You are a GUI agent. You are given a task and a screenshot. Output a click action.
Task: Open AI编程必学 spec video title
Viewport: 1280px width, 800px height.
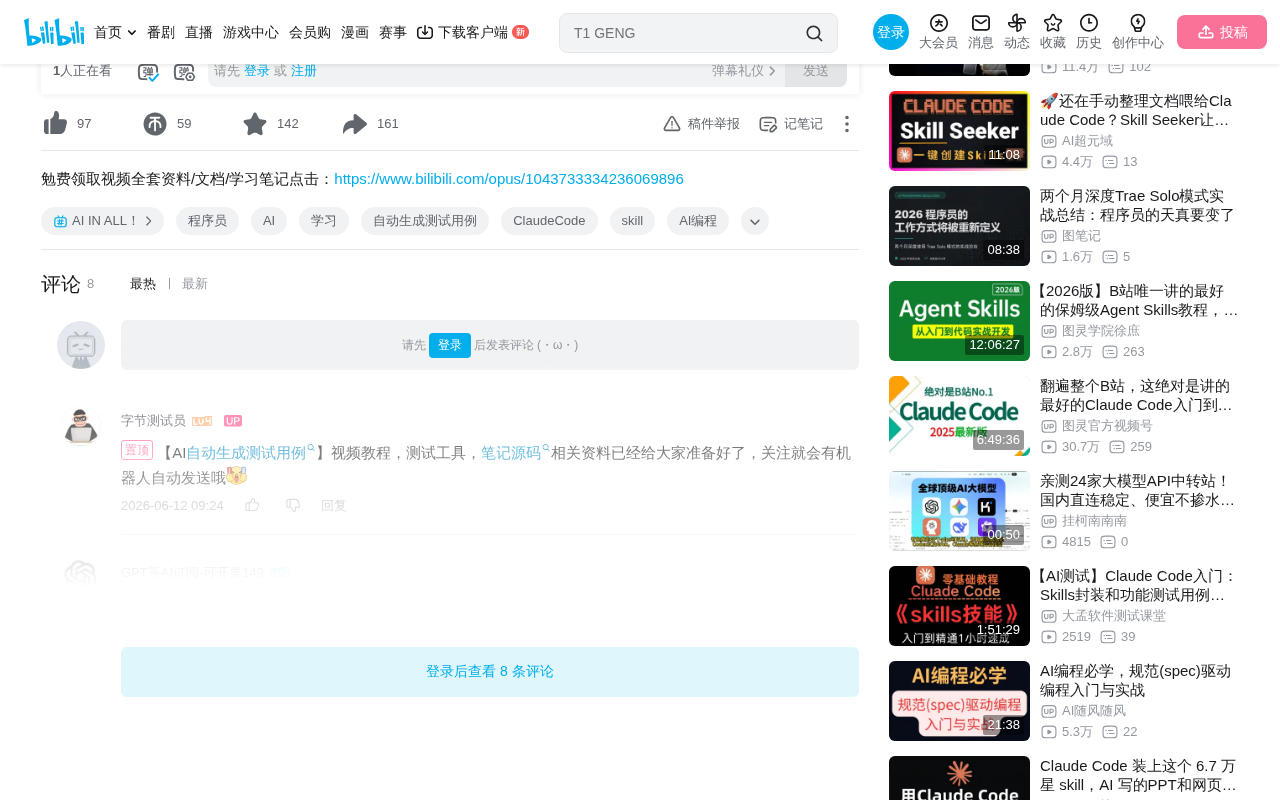coord(1138,680)
